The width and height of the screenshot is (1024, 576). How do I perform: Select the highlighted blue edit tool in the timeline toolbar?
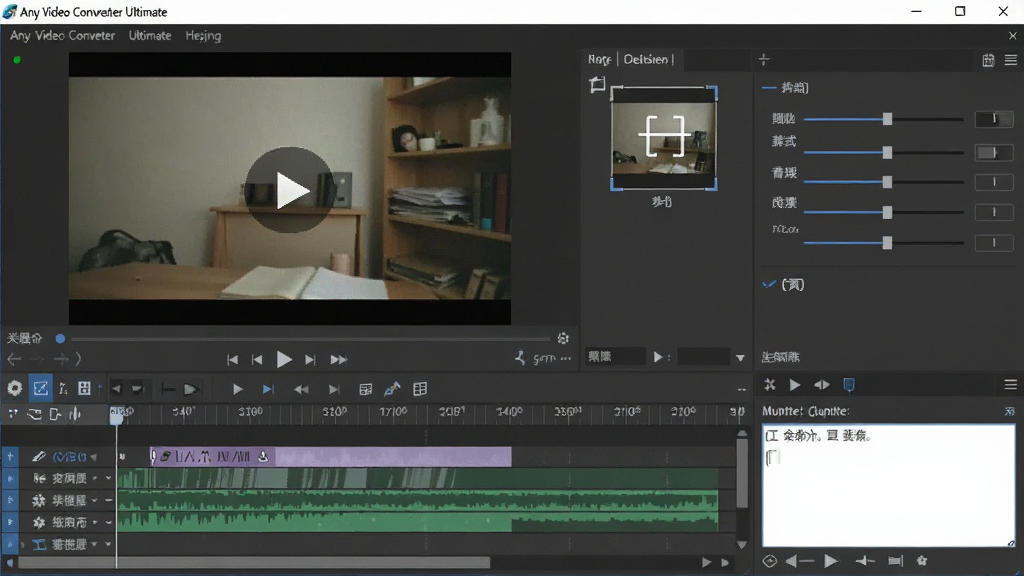[40, 389]
